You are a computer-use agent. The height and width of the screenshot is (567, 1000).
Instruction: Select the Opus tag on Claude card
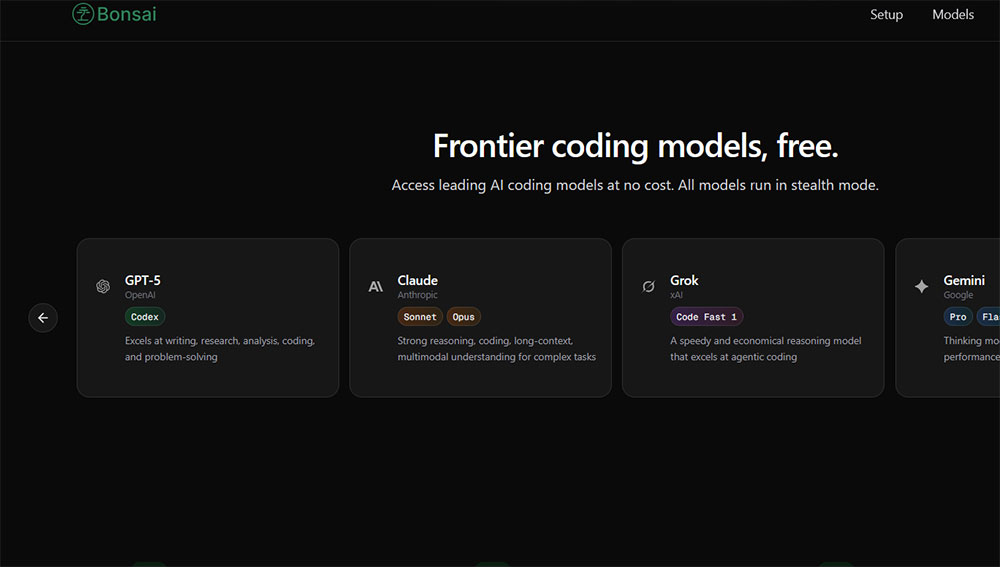point(464,317)
